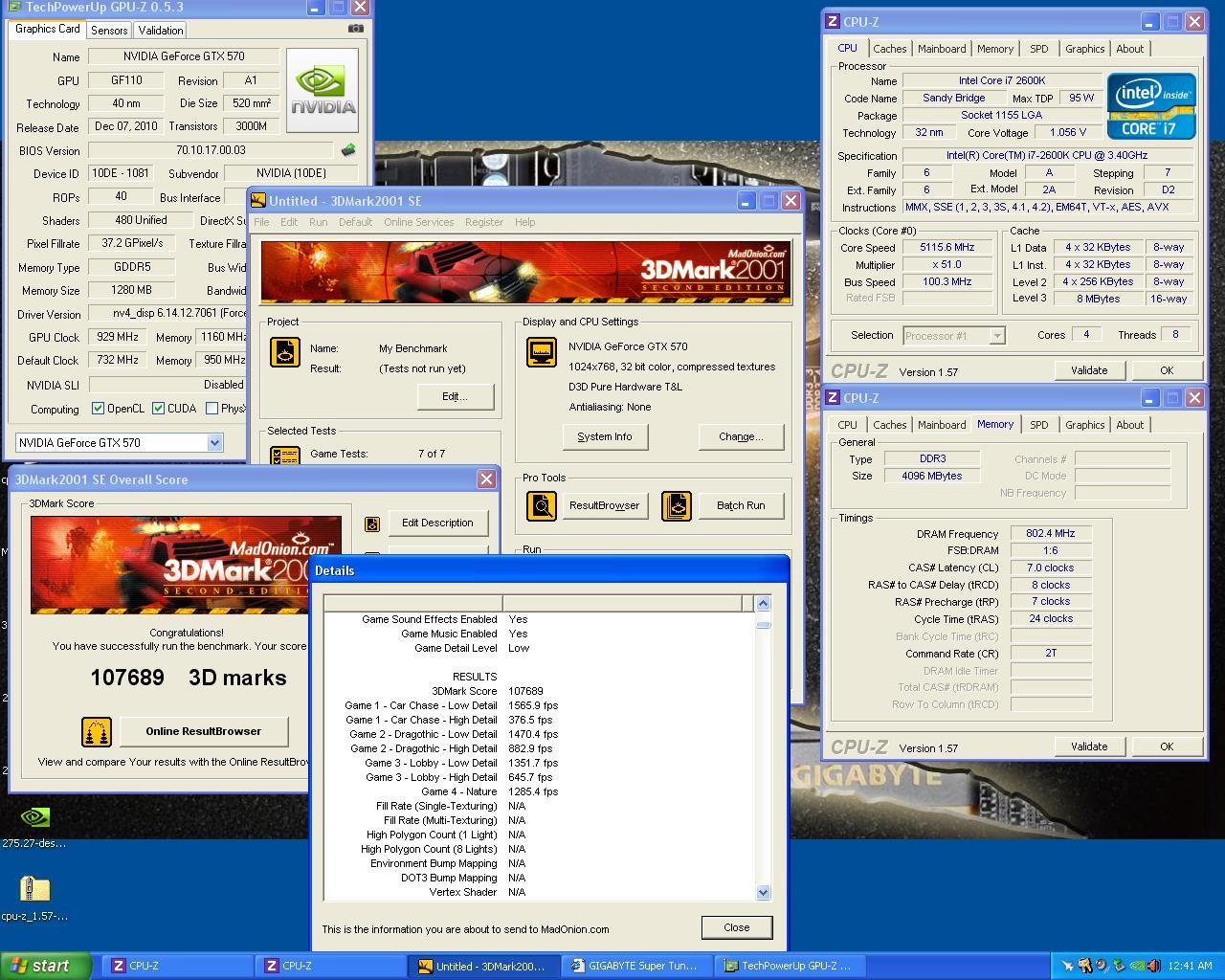
Task: Click Details list scroll down arrow
Action: click(763, 892)
